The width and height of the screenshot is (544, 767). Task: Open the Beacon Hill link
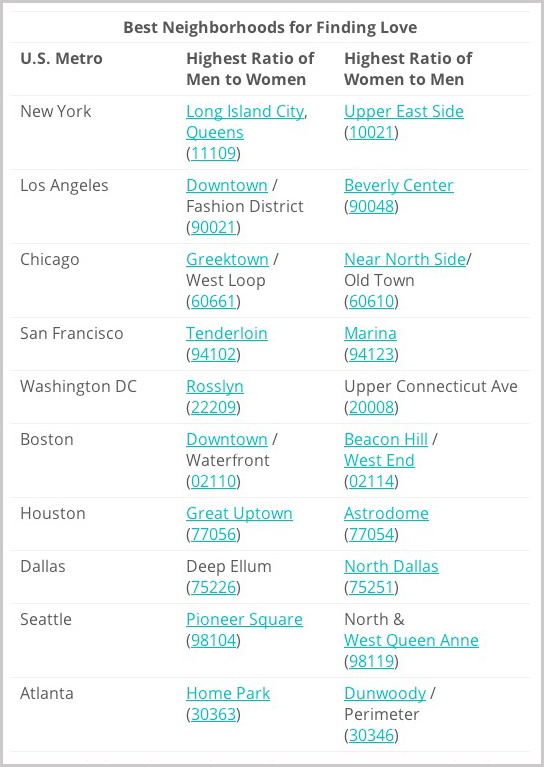click(x=386, y=439)
